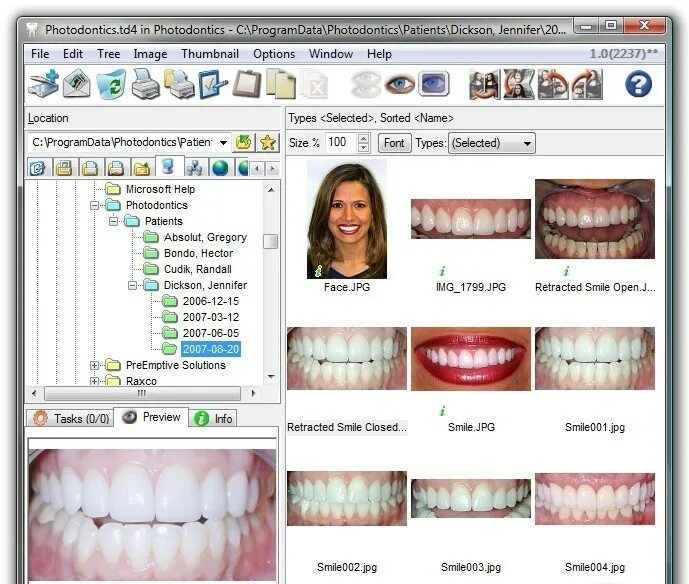Collapse the Patients tree node
Viewport: 689px width, 584px height.
tap(113, 221)
